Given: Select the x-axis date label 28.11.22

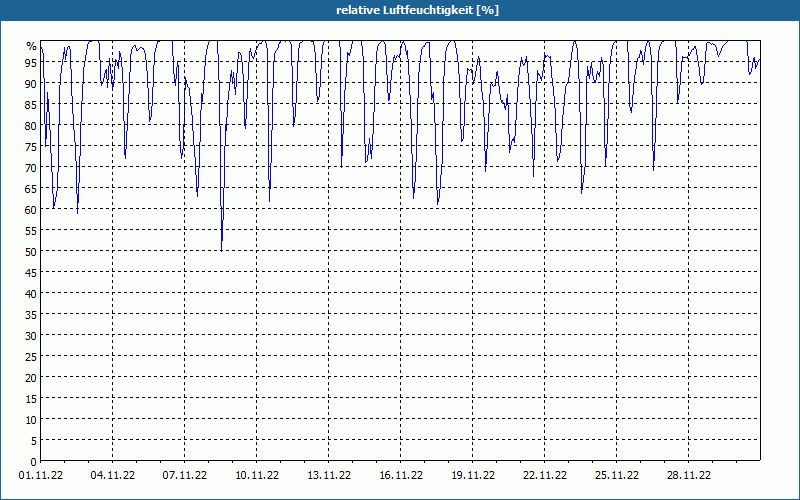Looking at the screenshot, I should [x=688, y=476].
